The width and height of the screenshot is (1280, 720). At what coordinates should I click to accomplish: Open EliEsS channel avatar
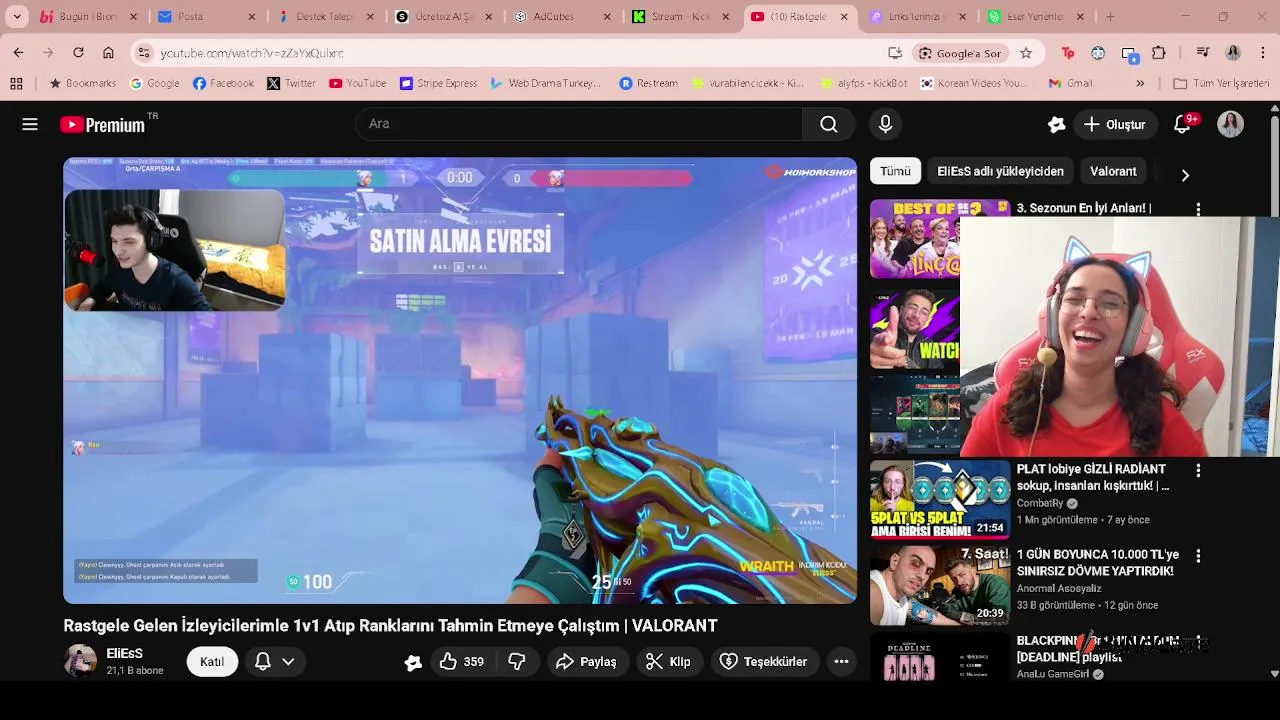click(x=80, y=661)
